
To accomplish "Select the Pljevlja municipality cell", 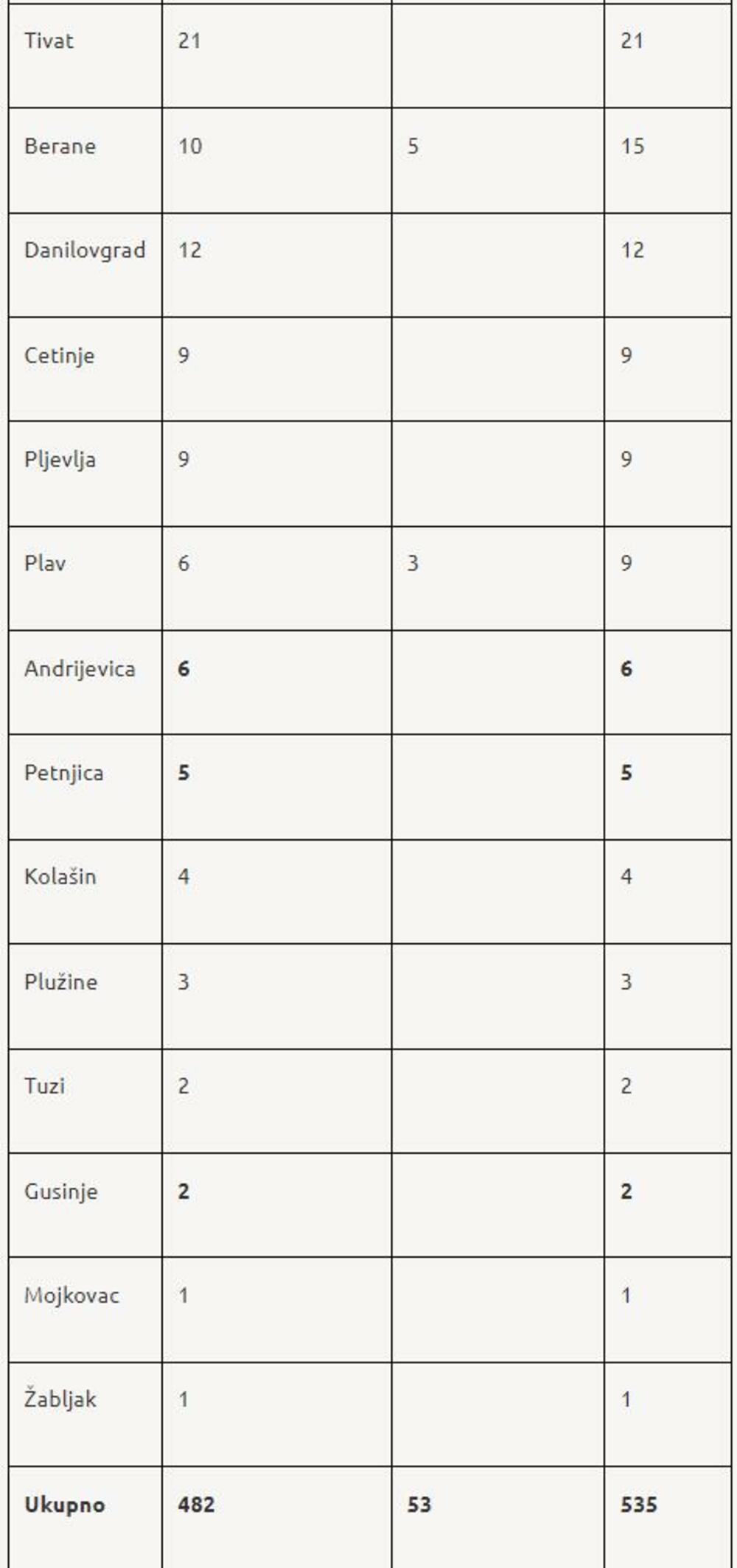I will pyautogui.click(x=60, y=460).
